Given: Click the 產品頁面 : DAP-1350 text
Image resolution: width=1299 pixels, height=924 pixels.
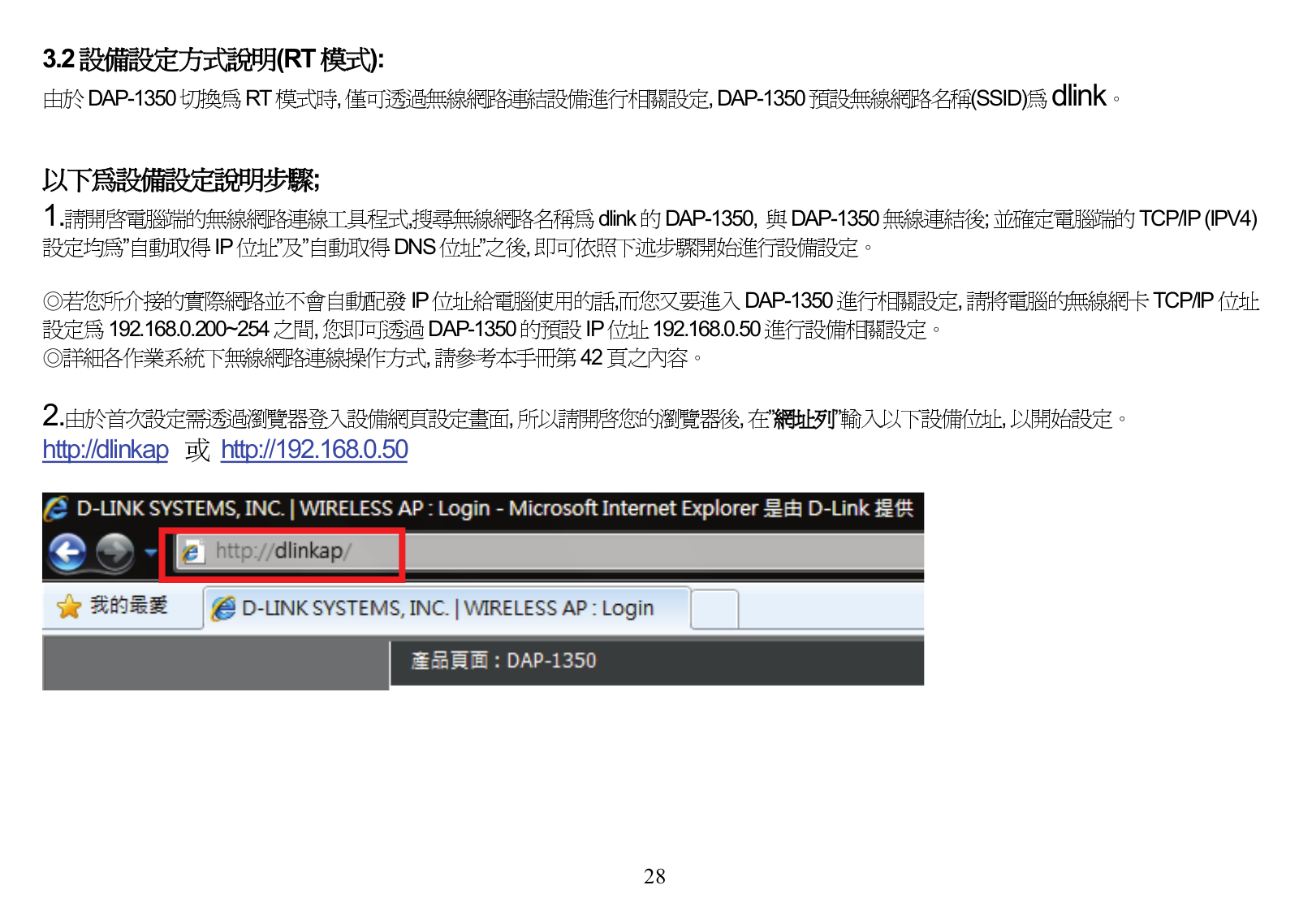Looking at the screenshot, I should pos(503,661).
